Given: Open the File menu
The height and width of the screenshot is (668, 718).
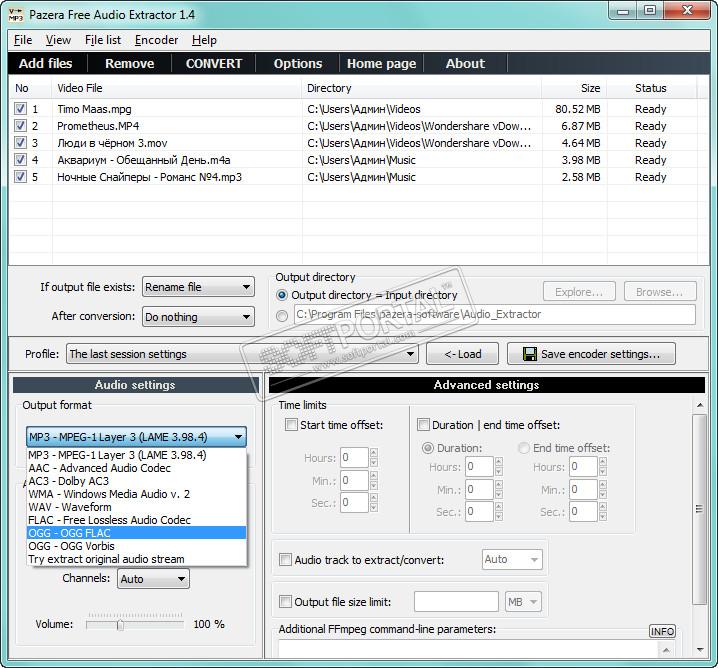Looking at the screenshot, I should (x=23, y=40).
